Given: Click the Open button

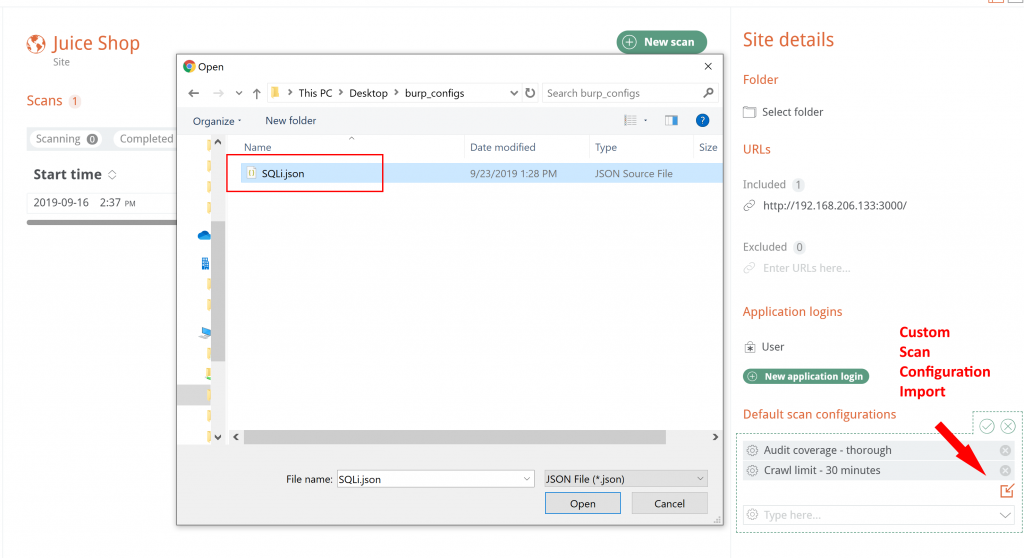Looking at the screenshot, I should tap(583, 503).
